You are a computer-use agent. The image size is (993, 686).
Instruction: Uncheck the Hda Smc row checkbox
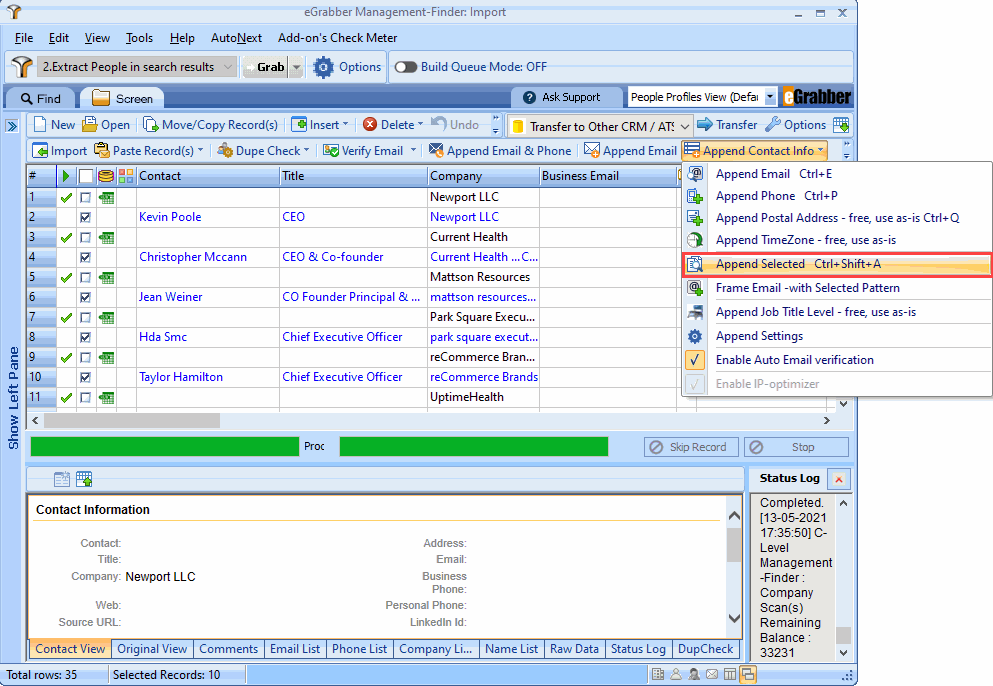[x=85, y=338]
